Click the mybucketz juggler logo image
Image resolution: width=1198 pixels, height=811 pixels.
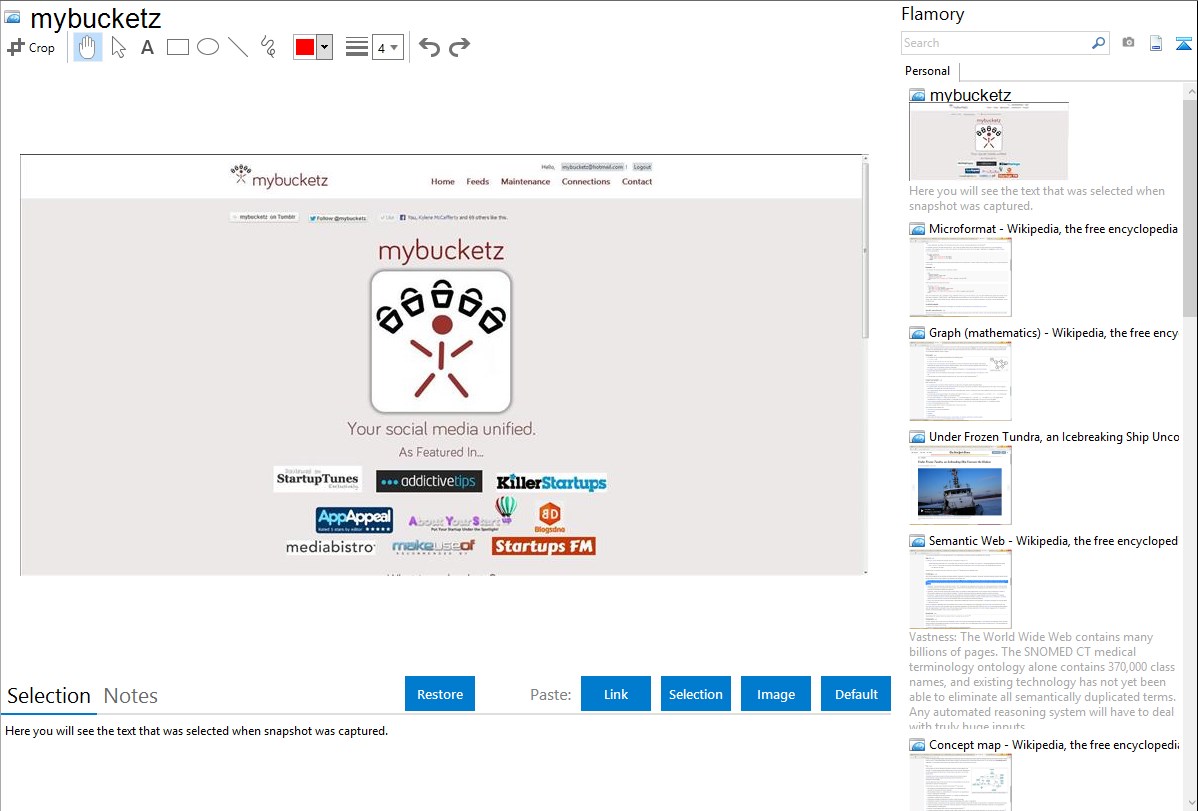tap(441, 342)
